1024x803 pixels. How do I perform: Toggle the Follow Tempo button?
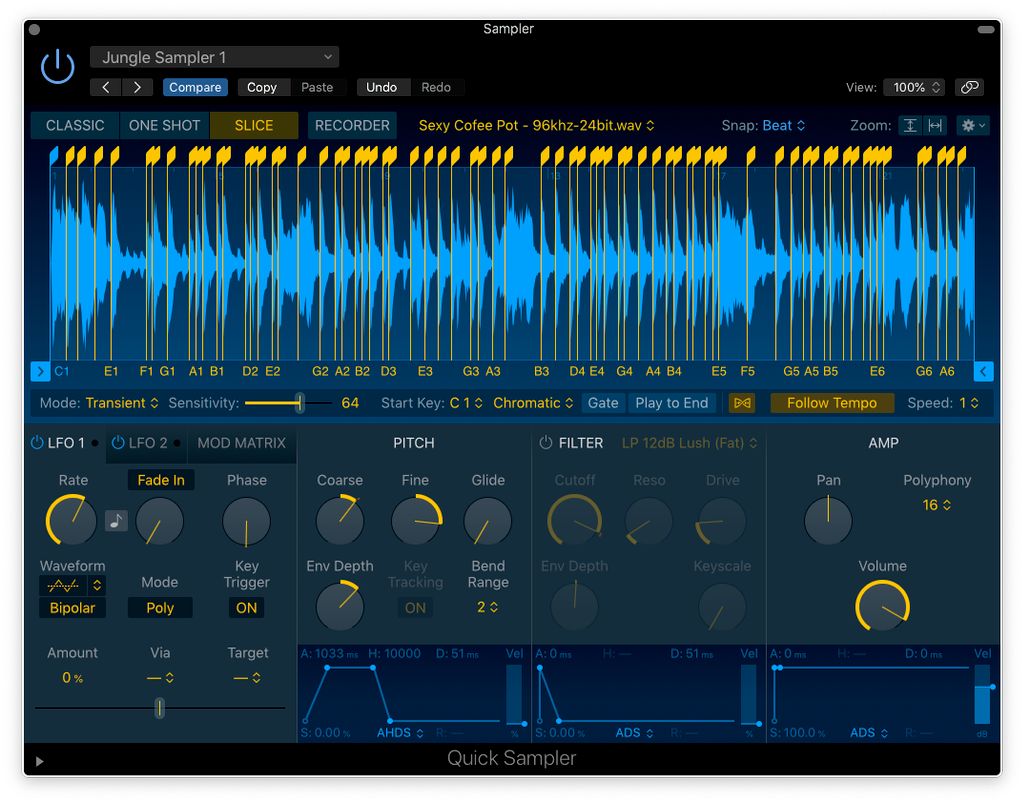click(x=831, y=403)
